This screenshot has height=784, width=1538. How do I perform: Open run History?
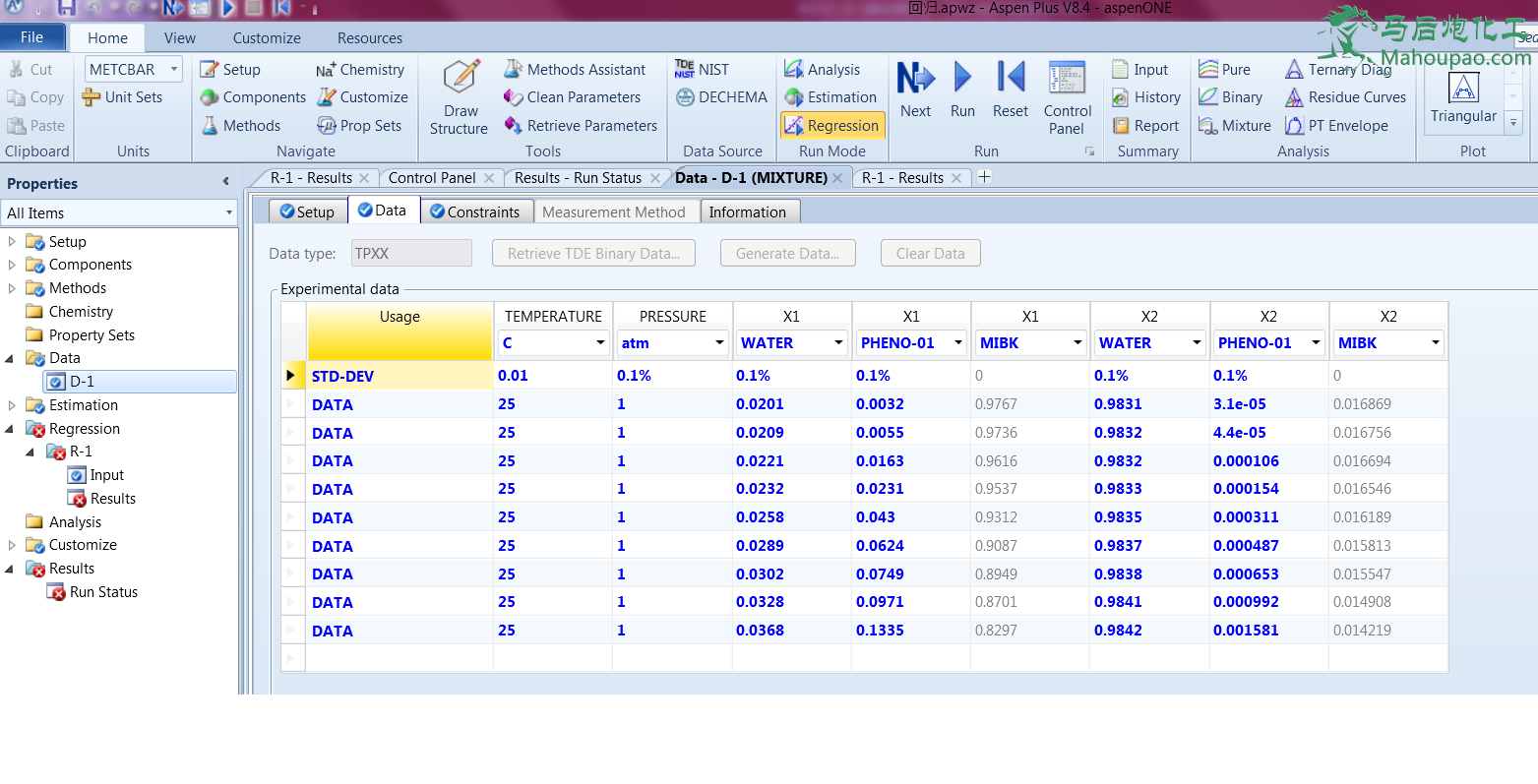(1145, 97)
